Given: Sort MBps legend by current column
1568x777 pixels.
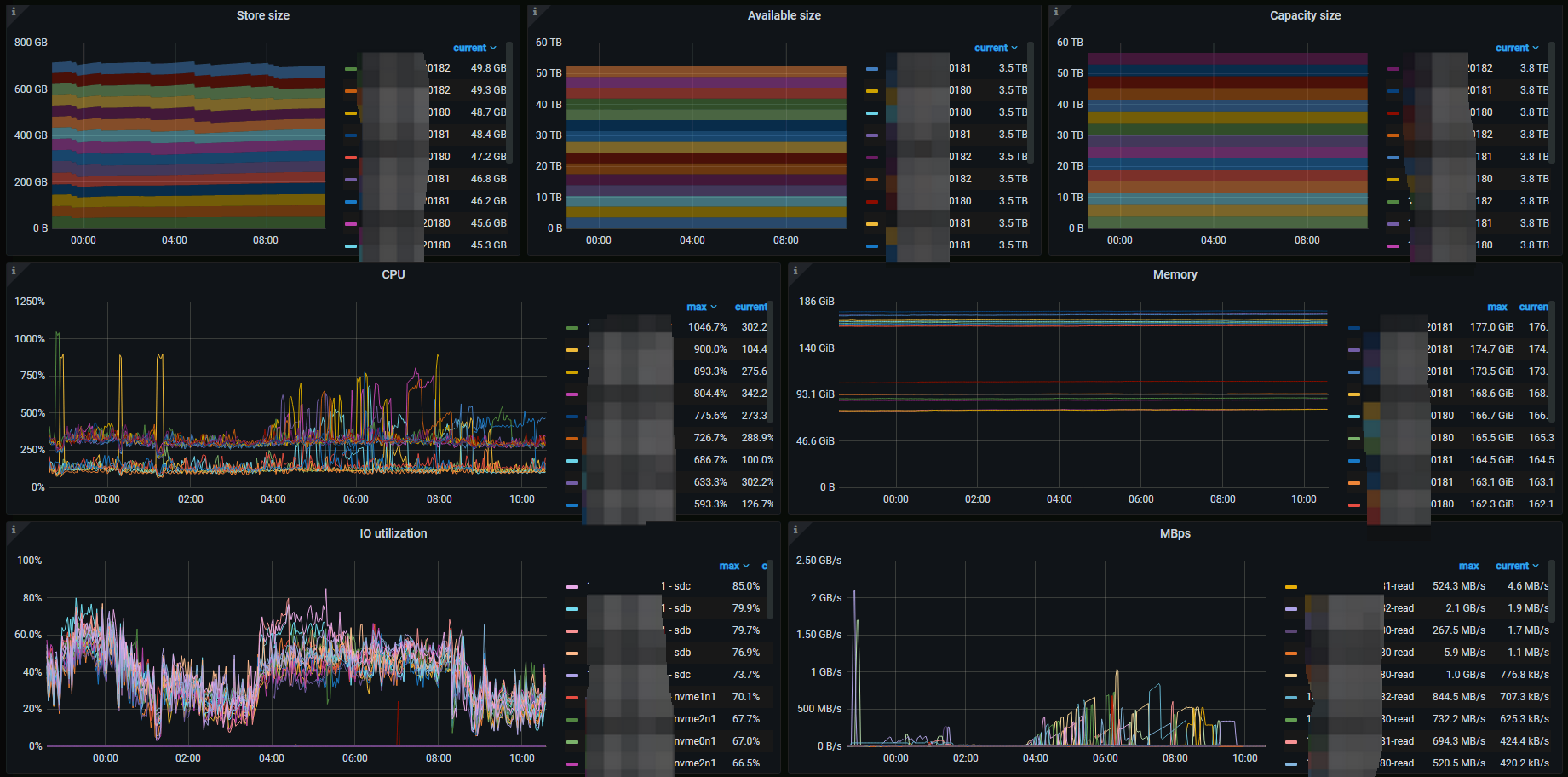Looking at the screenshot, I should pos(1516,567).
